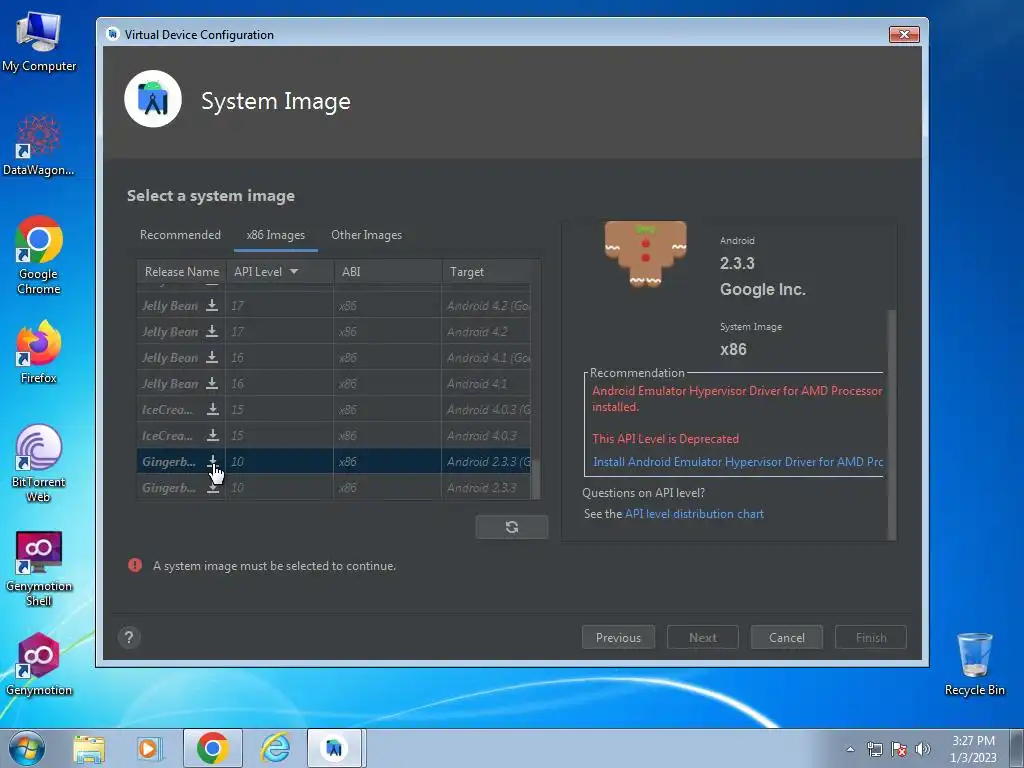Switch to the Recommended tab
This screenshot has width=1024, height=768.
click(180, 235)
